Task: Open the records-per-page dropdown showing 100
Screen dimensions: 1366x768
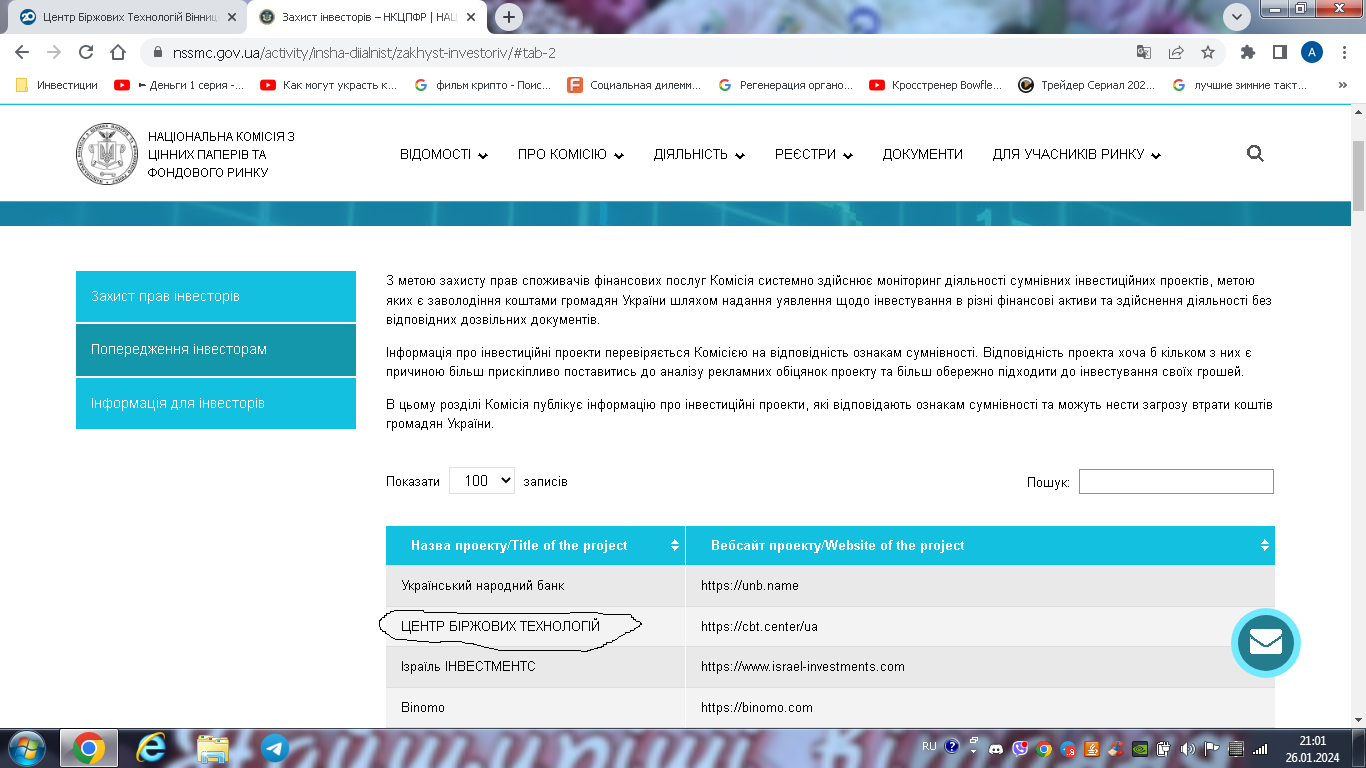Action: 482,481
